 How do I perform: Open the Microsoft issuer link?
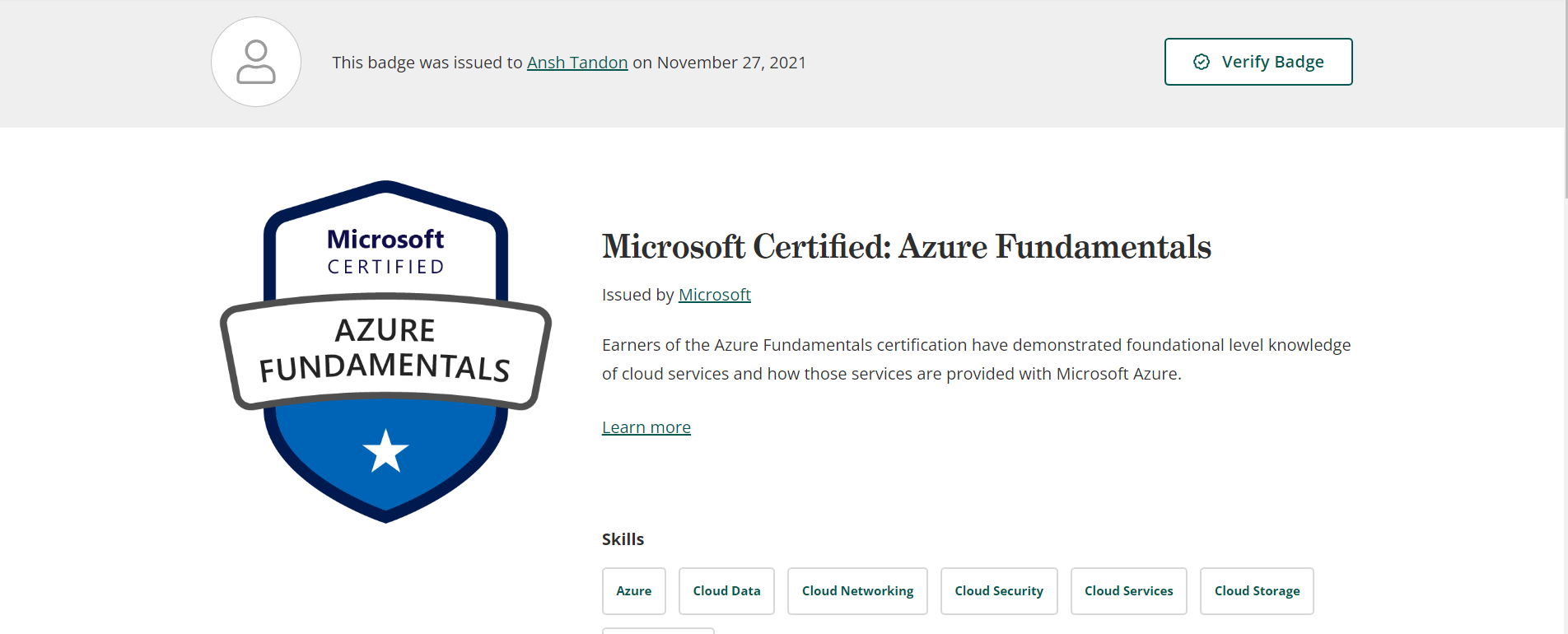(714, 295)
